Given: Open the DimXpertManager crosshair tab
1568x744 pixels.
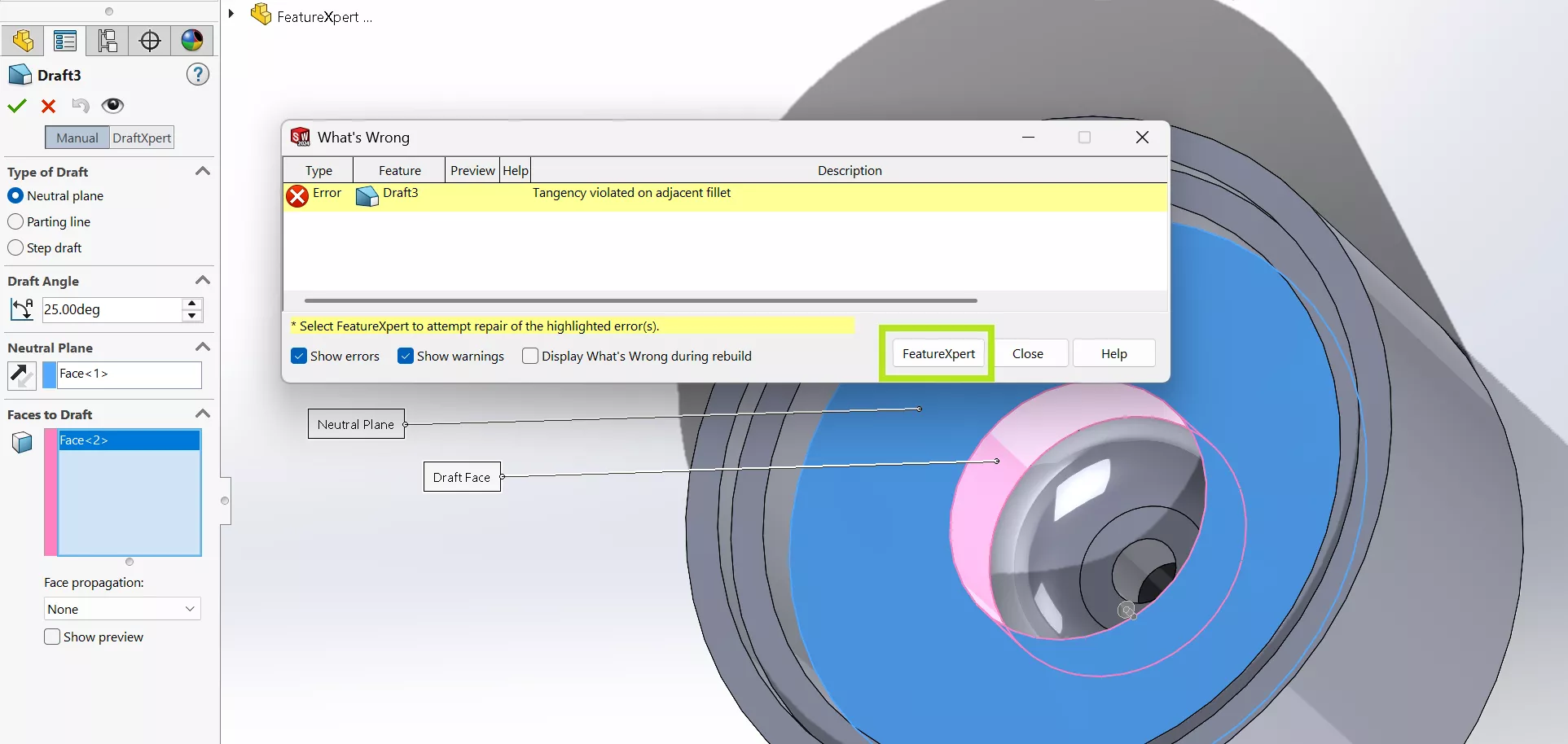Looking at the screenshot, I should [150, 41].
